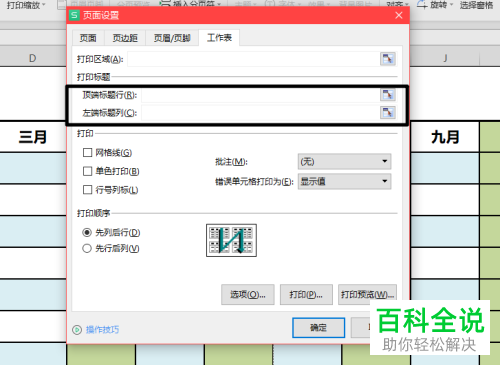Screen dimensions: 500x365
Task: Enable the 单色打印 checkbox
Action: click(x=87, y=171)
